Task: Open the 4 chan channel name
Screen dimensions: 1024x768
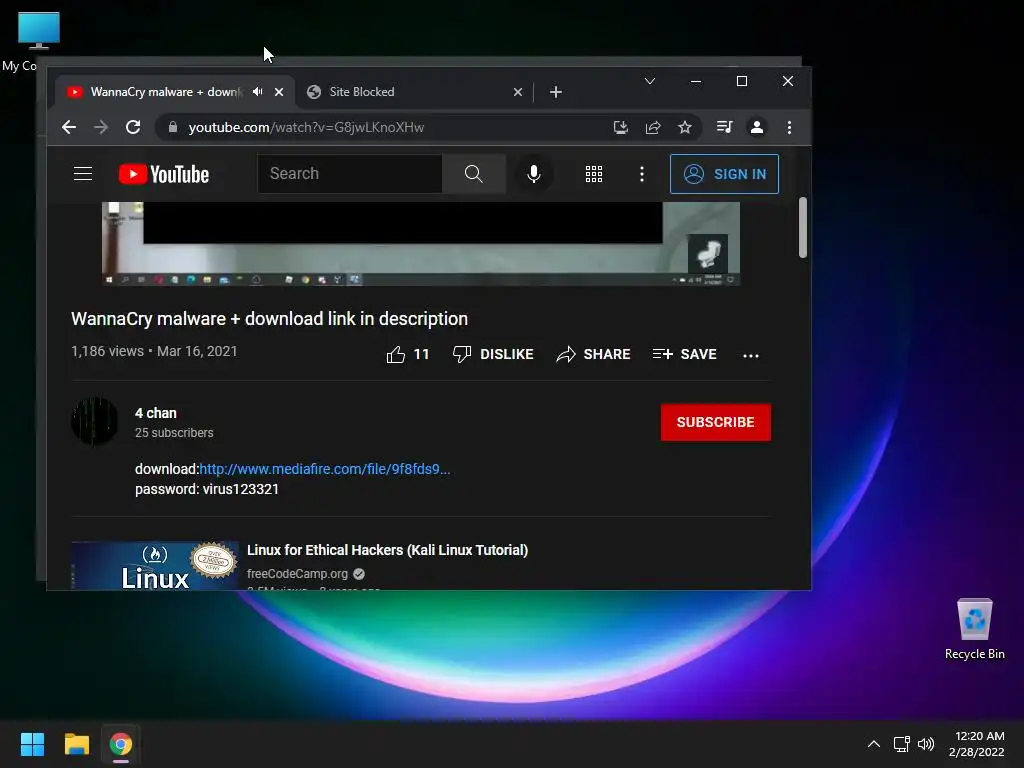Action: (x=155, y=413)
